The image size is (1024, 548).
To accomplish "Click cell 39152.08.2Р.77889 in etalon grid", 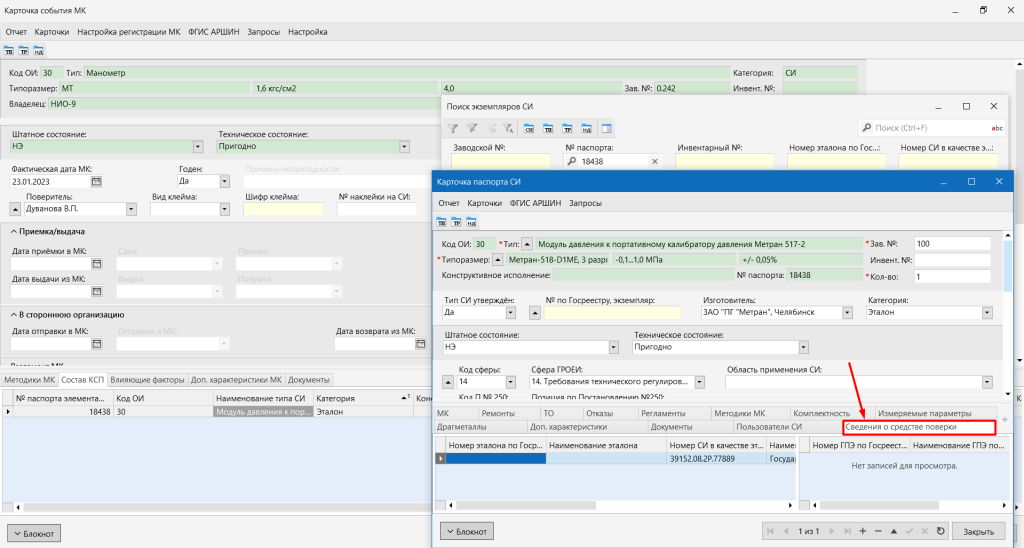I will (717, 459).
